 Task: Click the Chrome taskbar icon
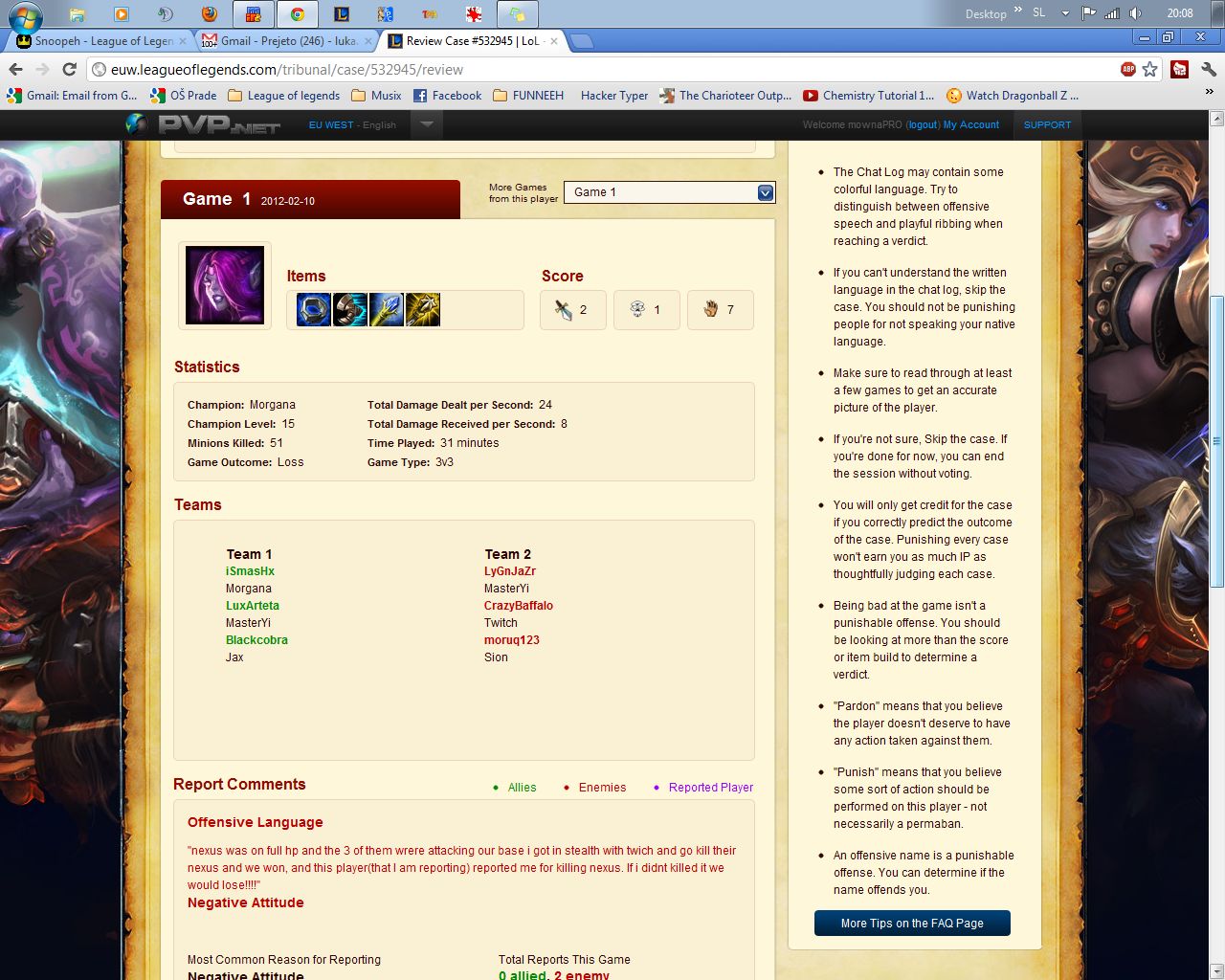[x=298, y=14]
